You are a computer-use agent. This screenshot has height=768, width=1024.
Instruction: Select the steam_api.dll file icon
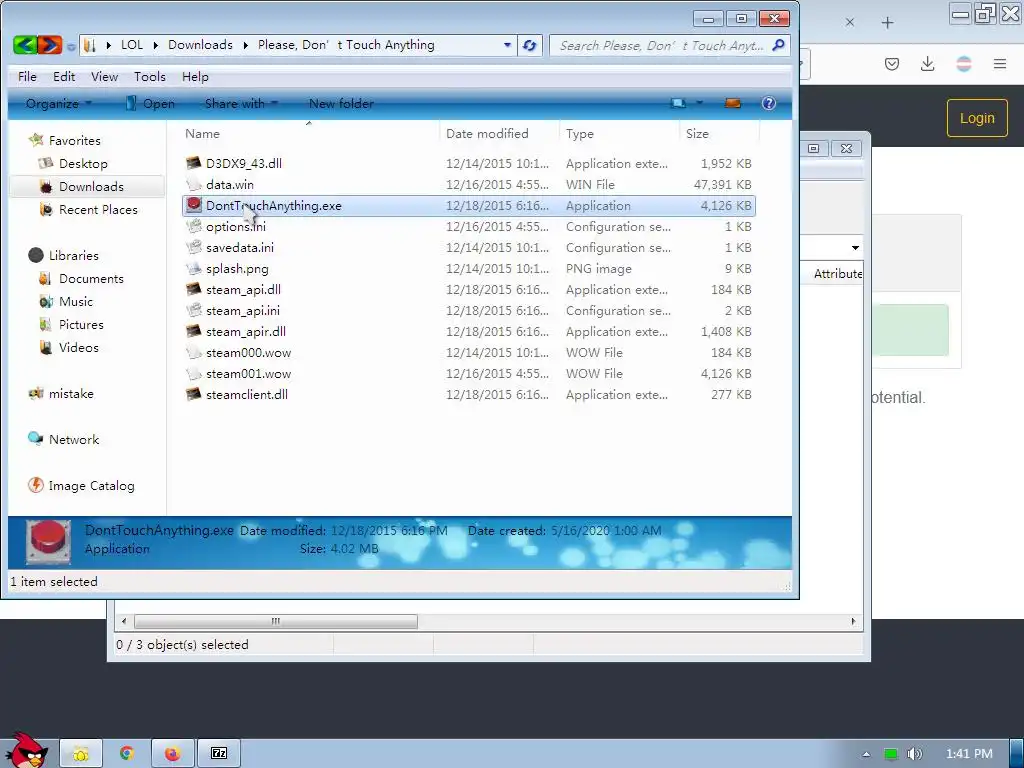tap(193, 289)
